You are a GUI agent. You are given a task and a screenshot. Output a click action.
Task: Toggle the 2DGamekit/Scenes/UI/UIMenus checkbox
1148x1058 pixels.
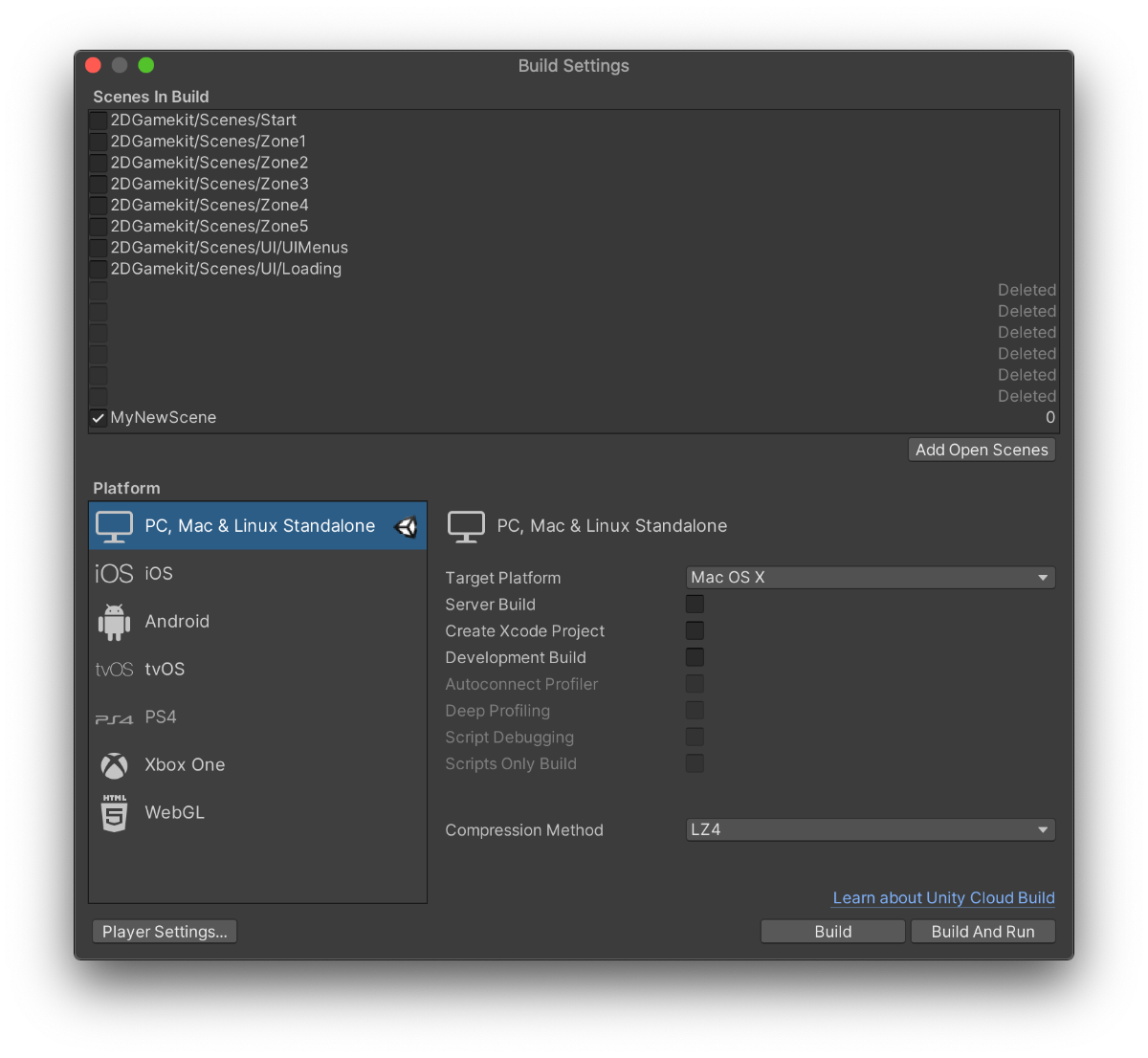[x=99, y=248]
